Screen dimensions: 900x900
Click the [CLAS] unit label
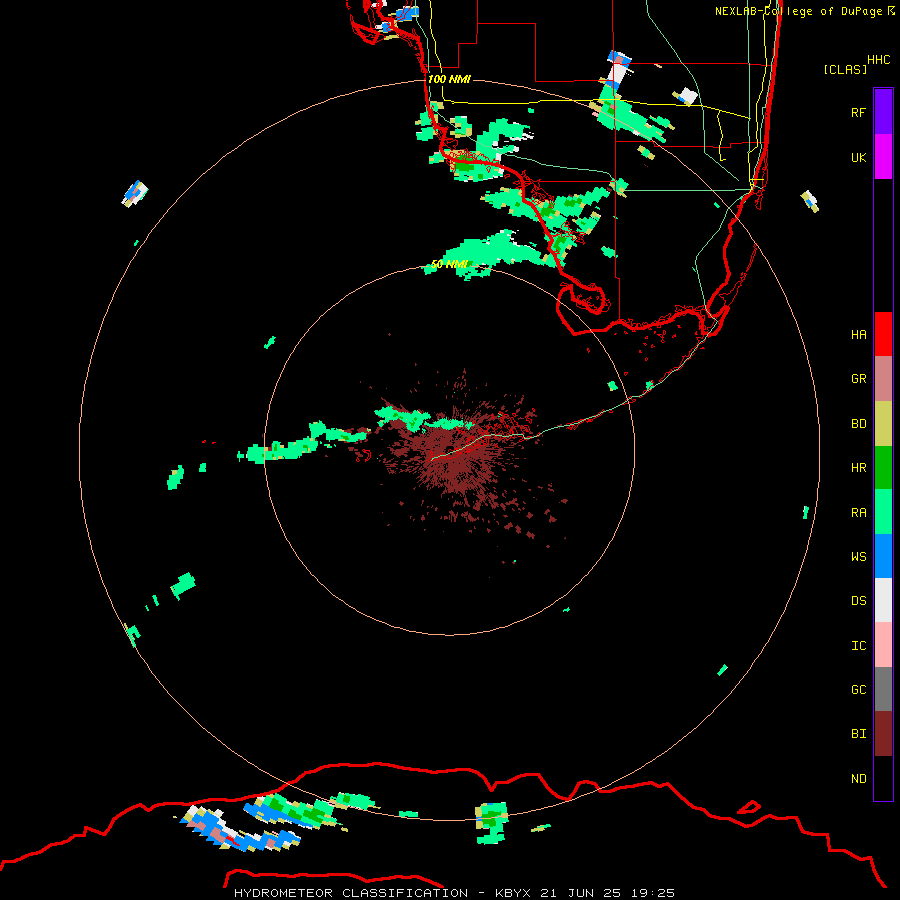(x=845, y=69)
